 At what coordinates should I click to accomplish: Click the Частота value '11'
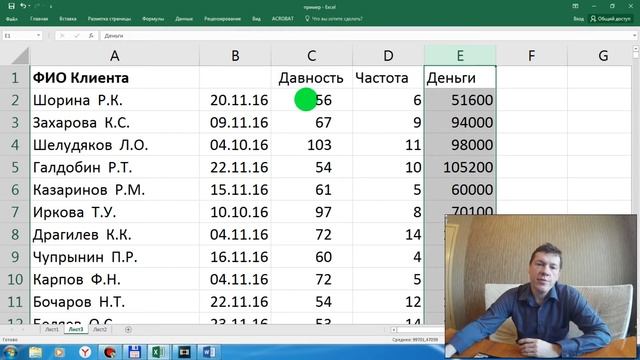pyautogui.click(x=388, y=145)
